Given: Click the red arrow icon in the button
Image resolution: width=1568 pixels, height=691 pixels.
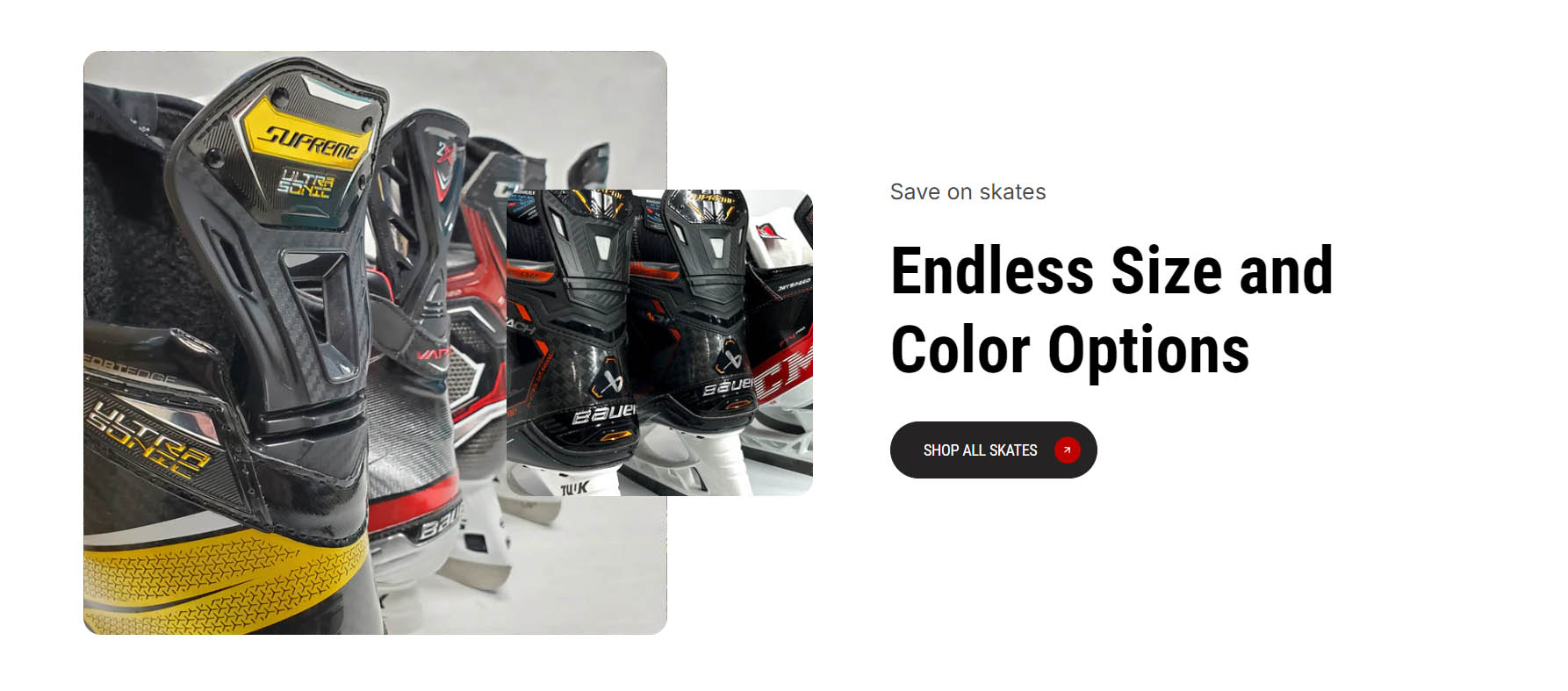Looking at the screenshot, I should [1067, 450].
